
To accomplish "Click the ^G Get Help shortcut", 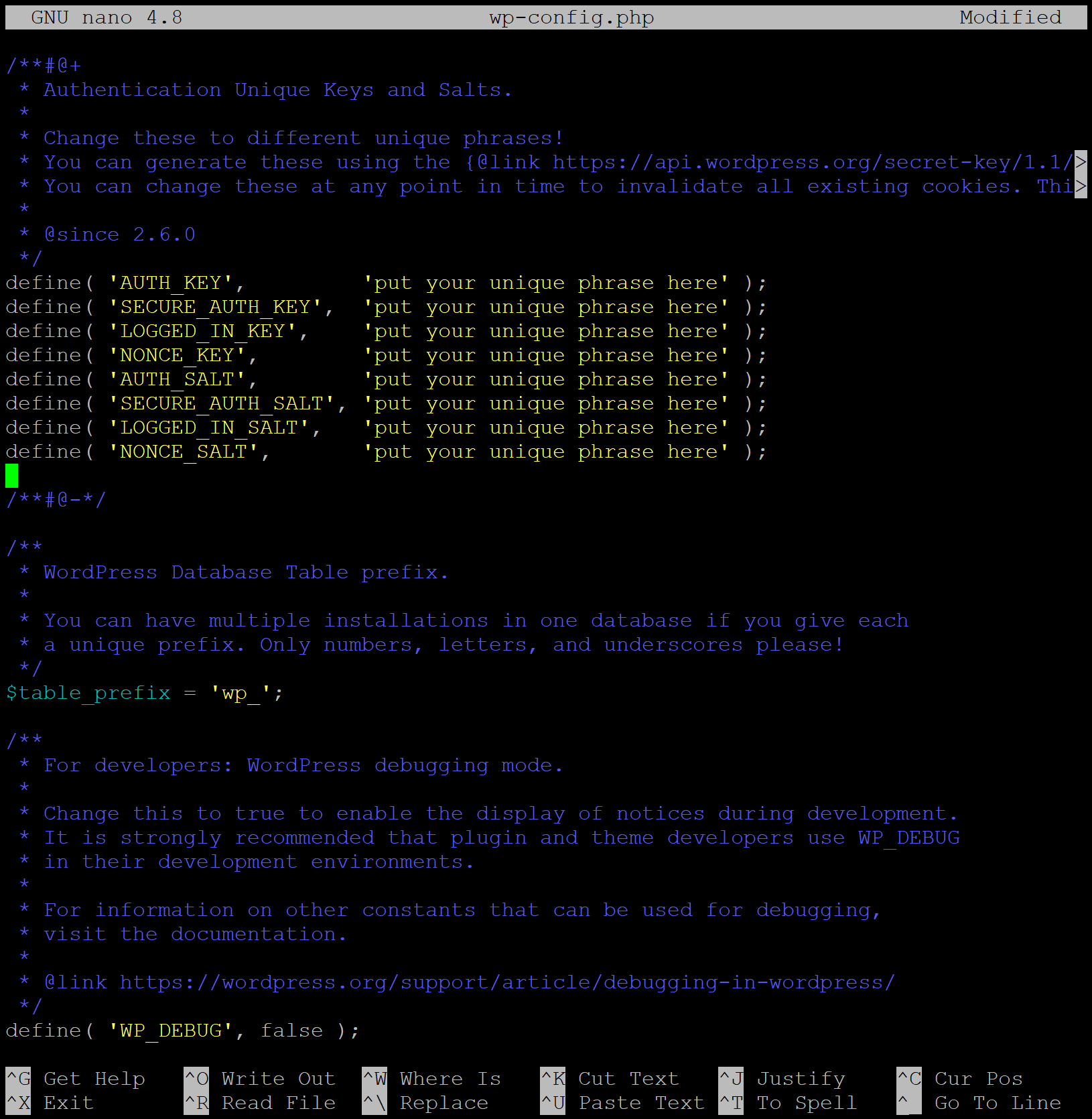I will [x=75, y=1079].
